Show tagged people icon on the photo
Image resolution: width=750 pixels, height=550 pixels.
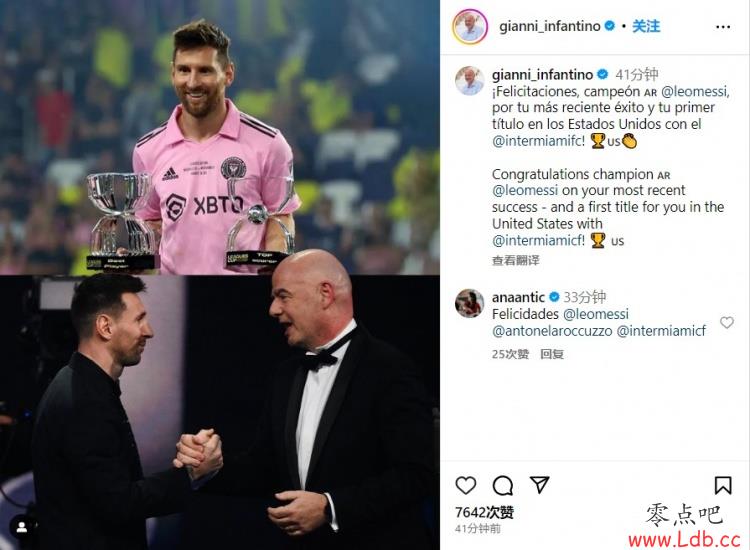(22, 527)
